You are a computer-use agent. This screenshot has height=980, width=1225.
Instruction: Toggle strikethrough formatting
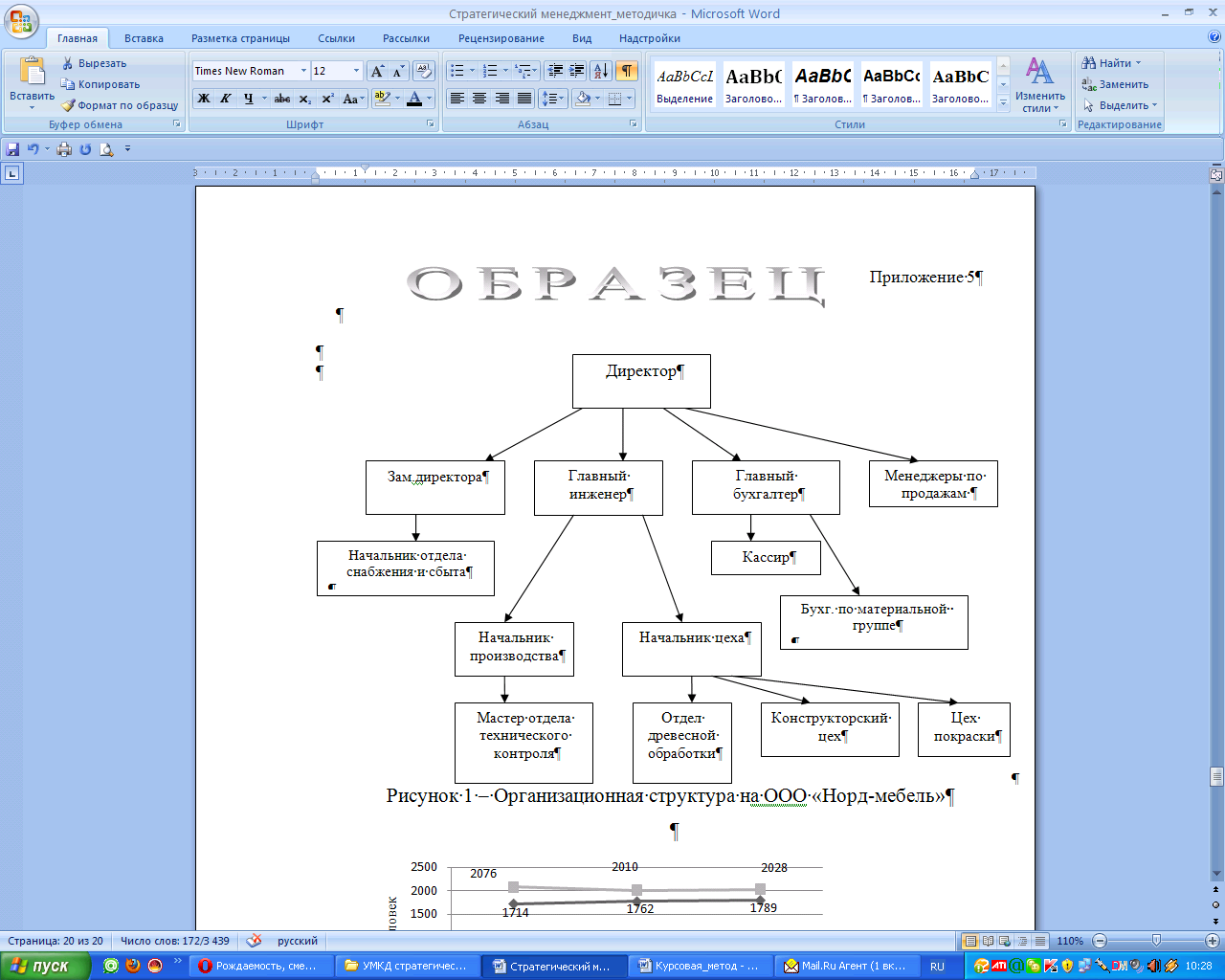tap(282, 99)
